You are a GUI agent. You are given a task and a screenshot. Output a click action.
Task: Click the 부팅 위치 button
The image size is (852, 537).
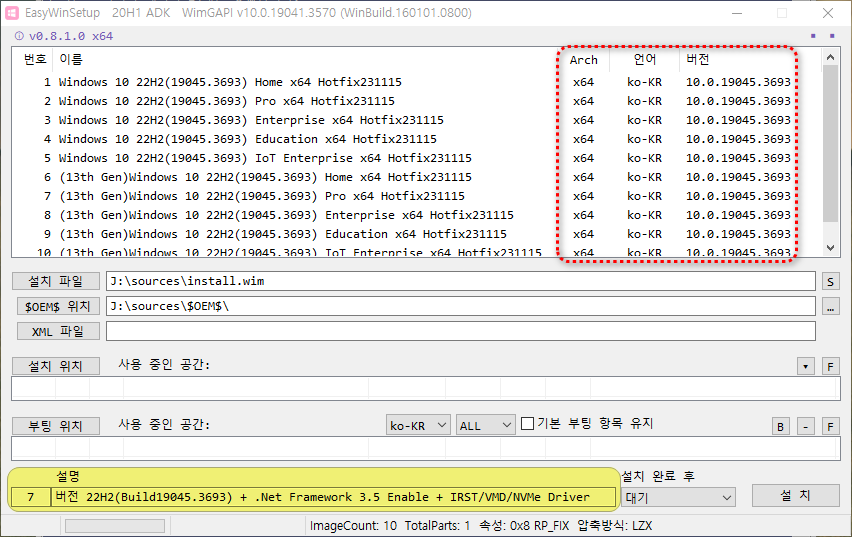(56, 426)
